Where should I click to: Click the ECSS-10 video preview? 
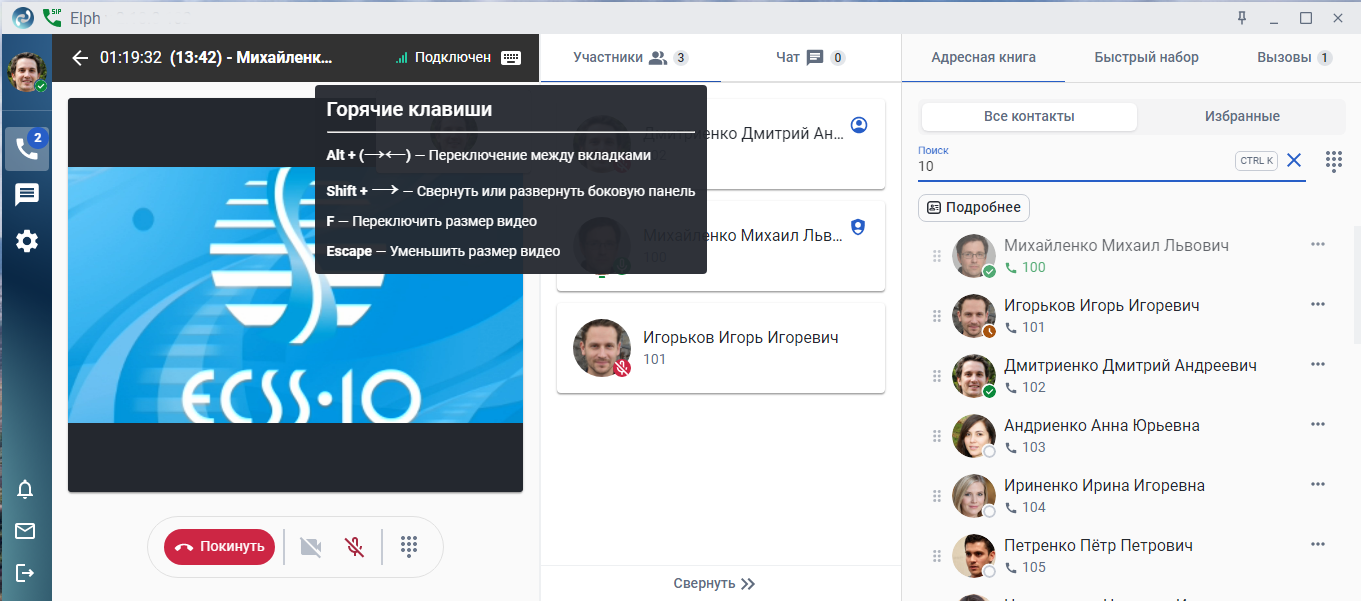tap(295, 295)
